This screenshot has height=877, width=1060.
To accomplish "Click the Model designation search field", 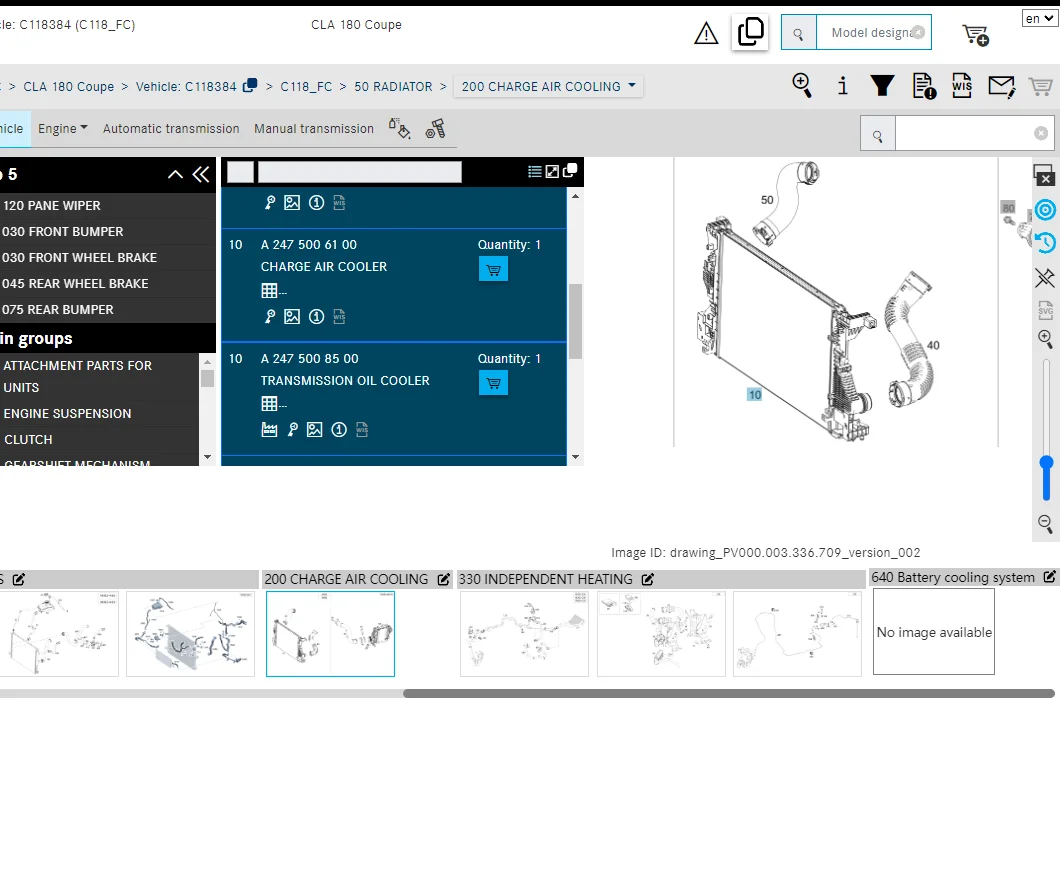I will pyautogui.click(x=873, y=32).
